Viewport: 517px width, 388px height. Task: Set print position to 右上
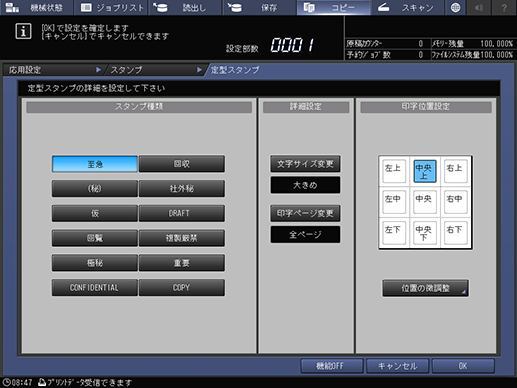tap(456, 171)
